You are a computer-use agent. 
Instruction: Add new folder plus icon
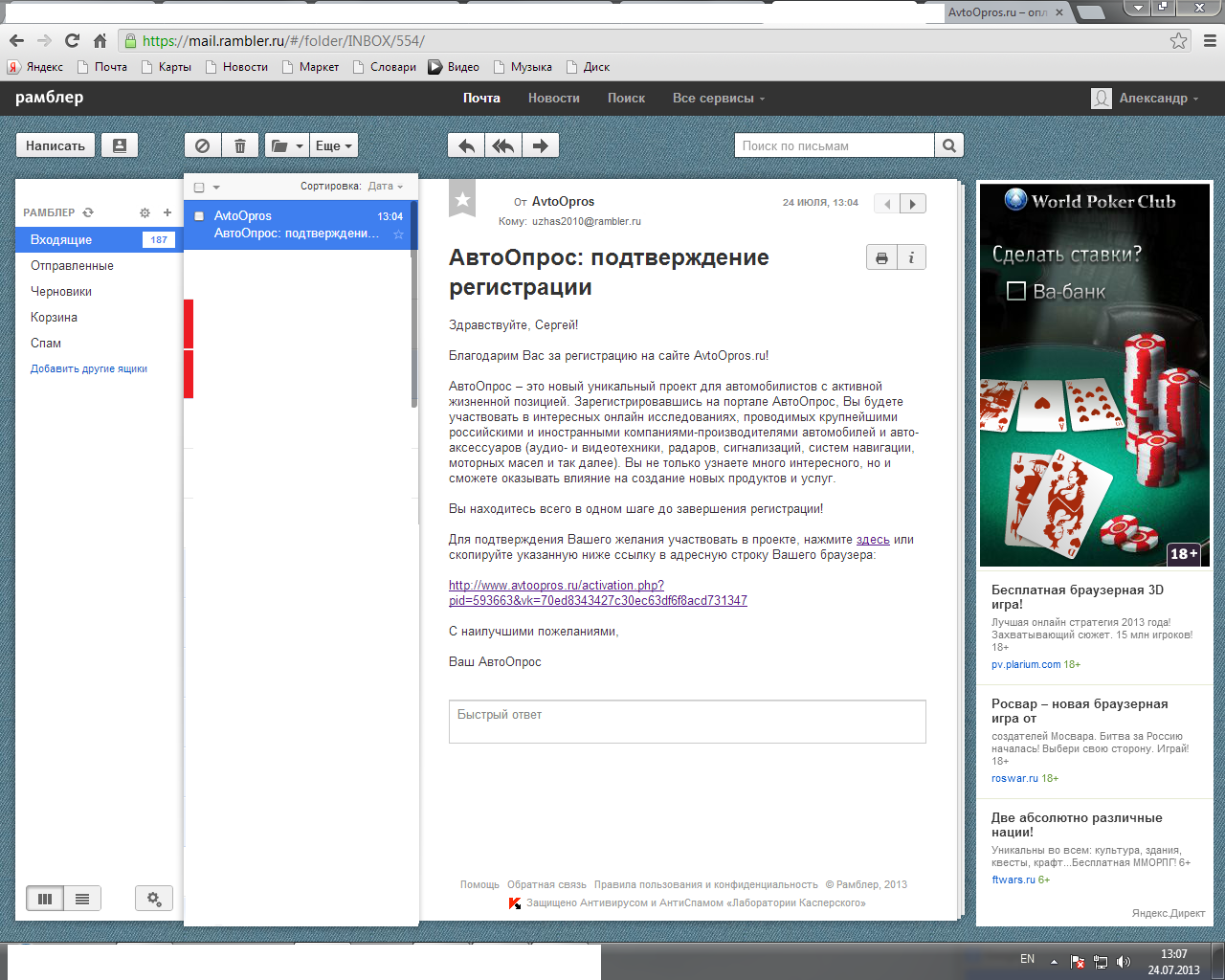click(167, 212)
